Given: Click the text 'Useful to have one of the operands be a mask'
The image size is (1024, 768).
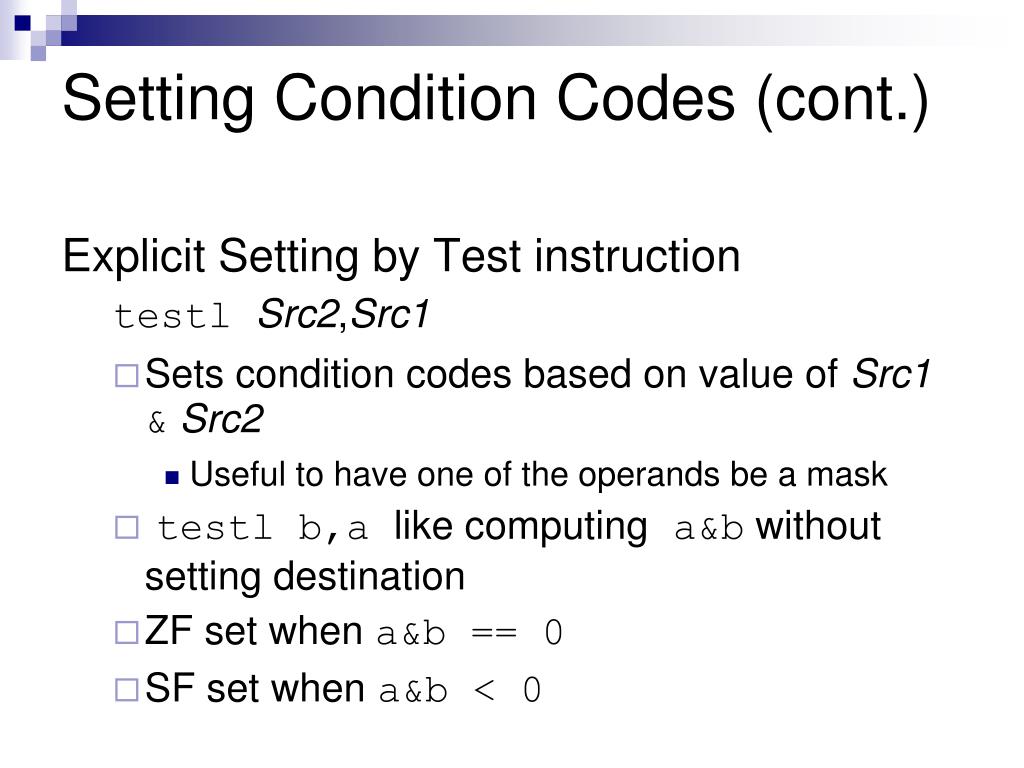Looking at the screenshot, I should [539, 475].
